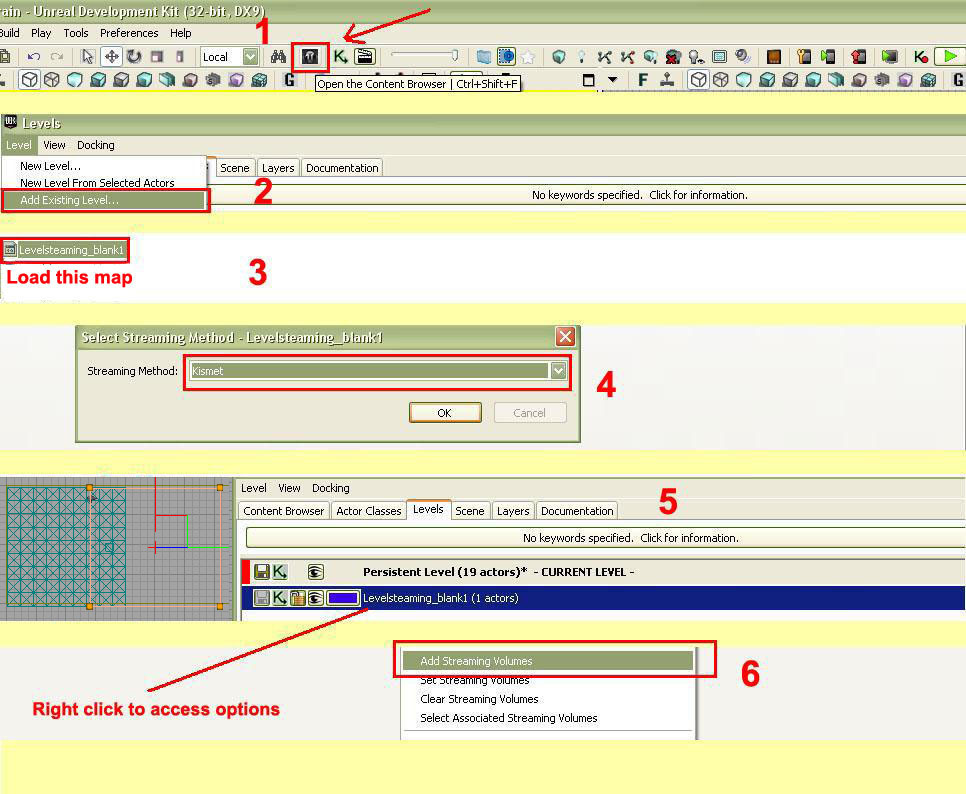The image size is (966, 794).
Task: Open the Streaming Method Kismet combo box
Action: 377,371
